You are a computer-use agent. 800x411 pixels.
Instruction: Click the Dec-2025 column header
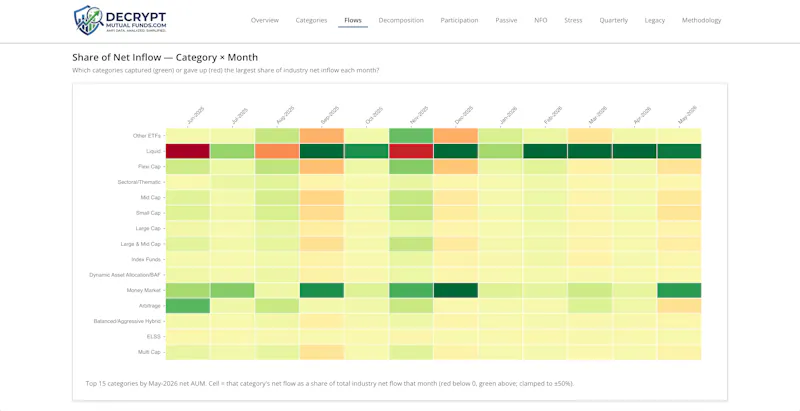click(464, 116)
